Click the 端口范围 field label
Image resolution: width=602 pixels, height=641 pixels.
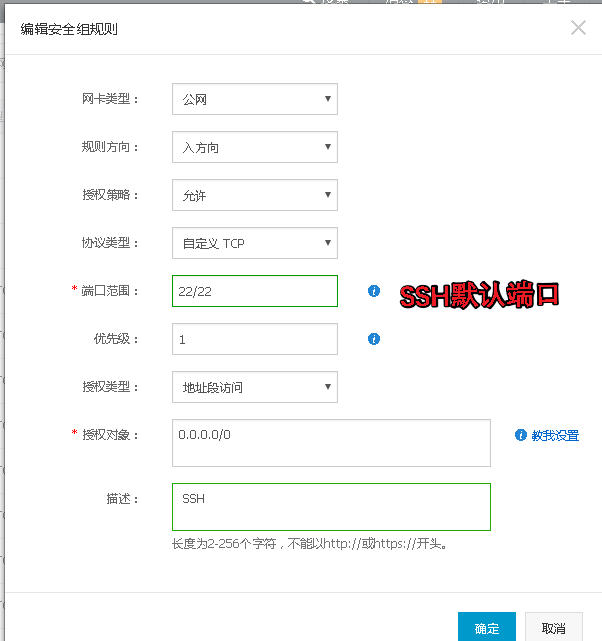click(110, 291)
